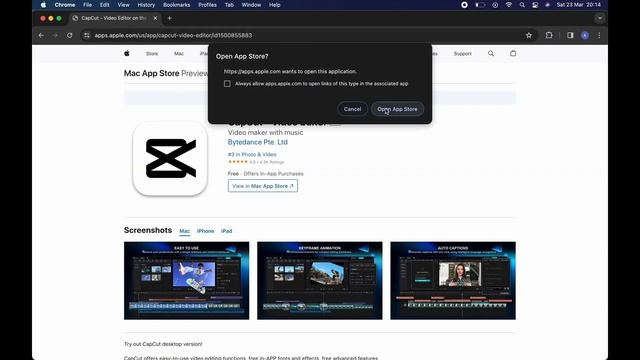640x360 pixels.
Task: Open the File menu
Action: tap(87, 5)
